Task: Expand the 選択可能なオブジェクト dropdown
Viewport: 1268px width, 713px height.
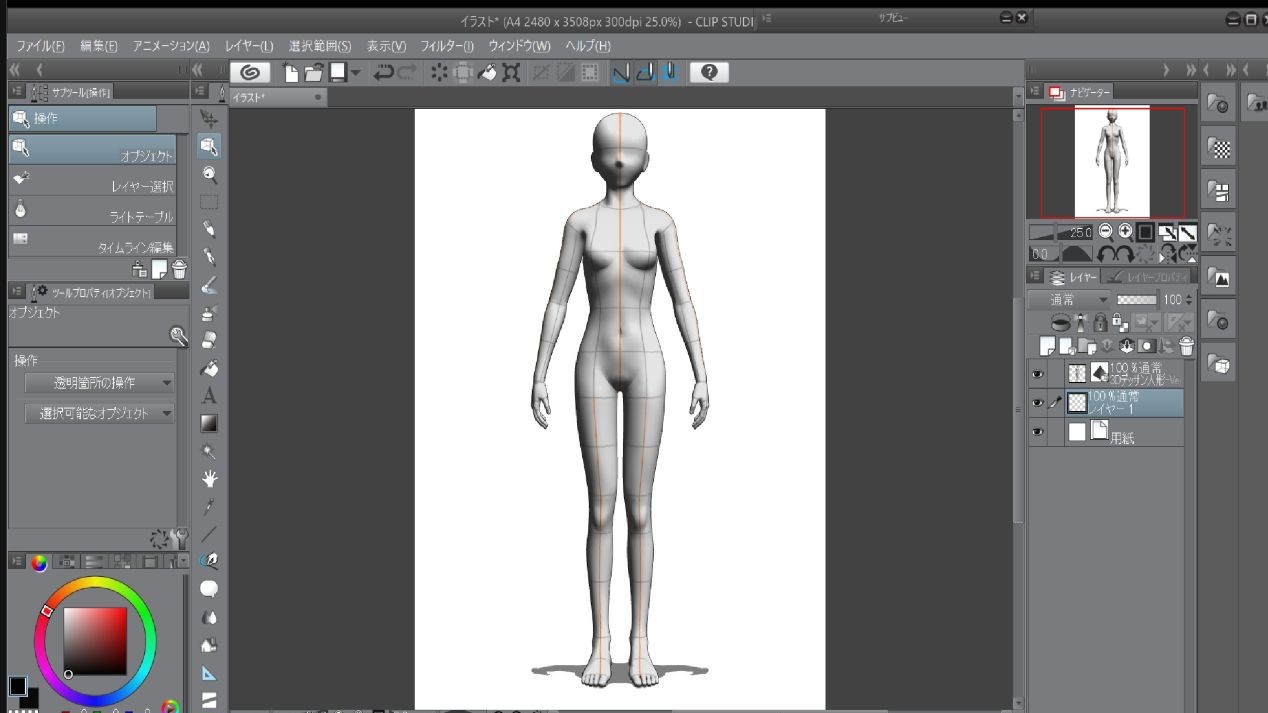Action: click(x=99, y=413)
